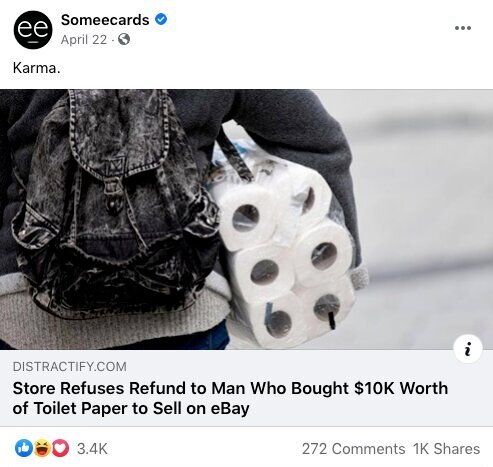The image size is (493, 467).
Task: Click the denim backpack in the photo
Action: [x=113, y=200]
